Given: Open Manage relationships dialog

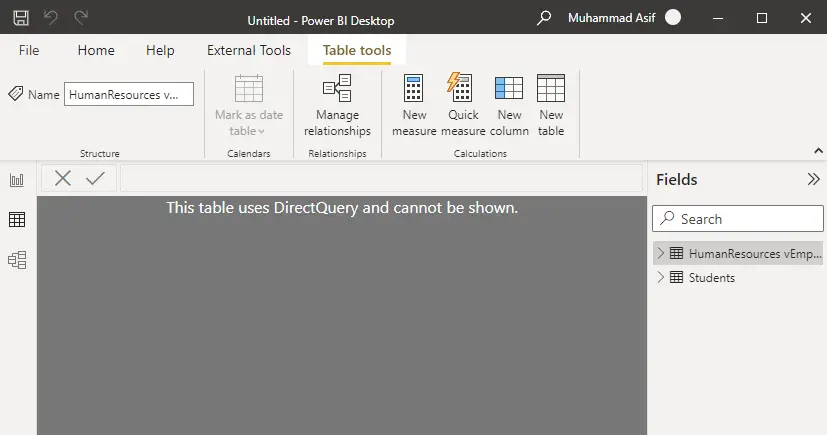Looking at the screenshot, I should tap(338, 106).
